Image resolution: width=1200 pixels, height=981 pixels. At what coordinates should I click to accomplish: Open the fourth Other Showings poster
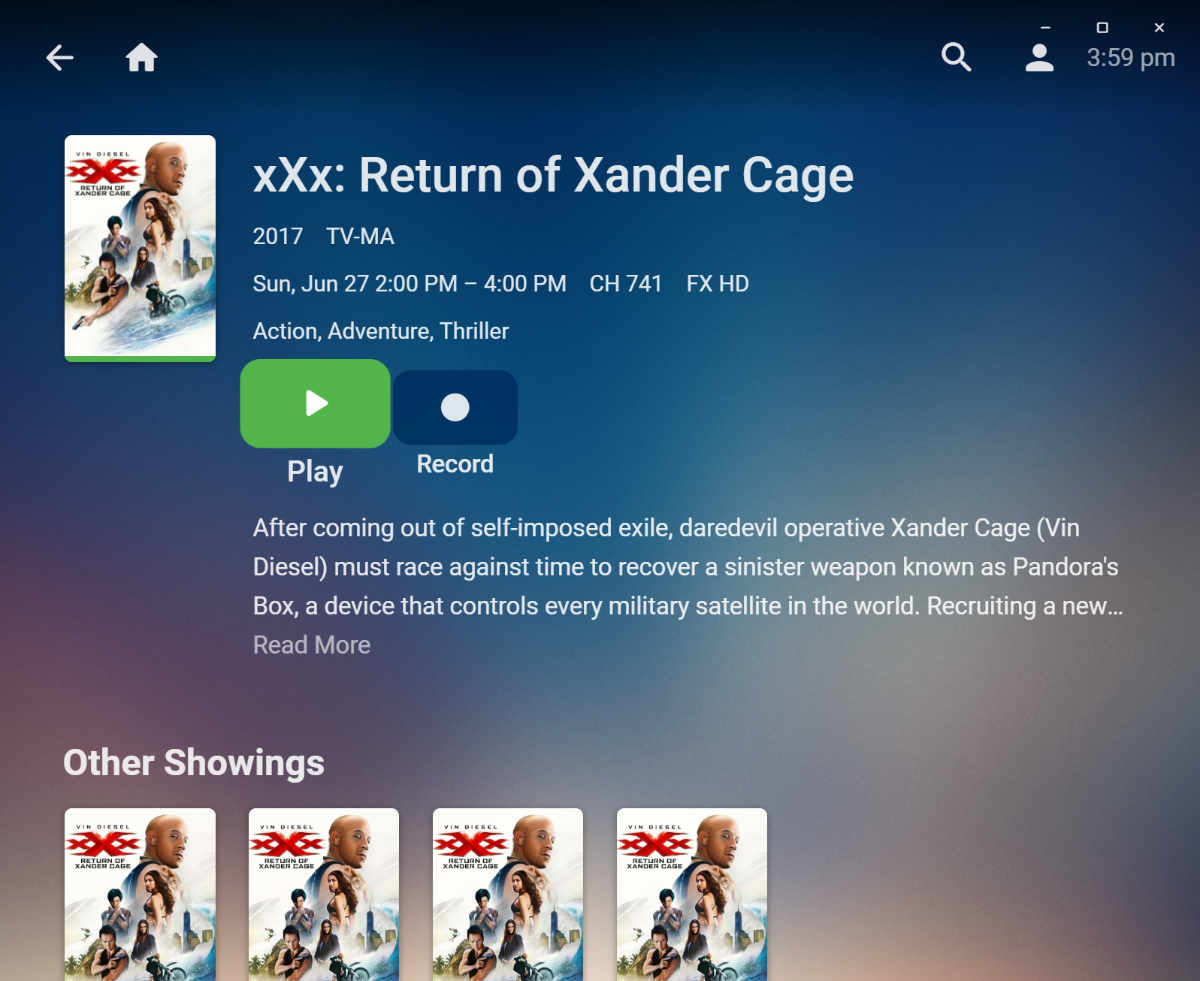pos(692,894)
